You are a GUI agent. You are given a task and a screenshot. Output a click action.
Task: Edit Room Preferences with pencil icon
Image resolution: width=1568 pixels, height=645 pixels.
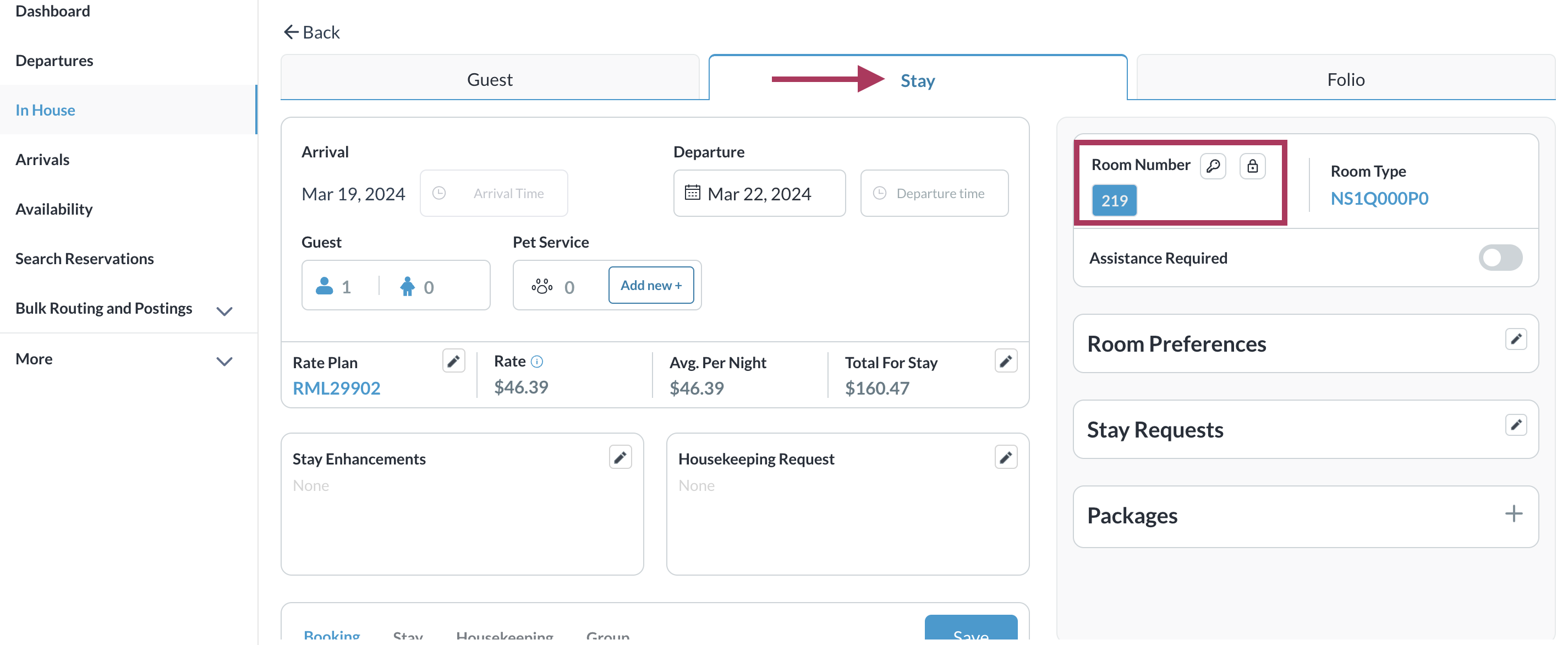pyautogui.click(x=1515, y=339)
